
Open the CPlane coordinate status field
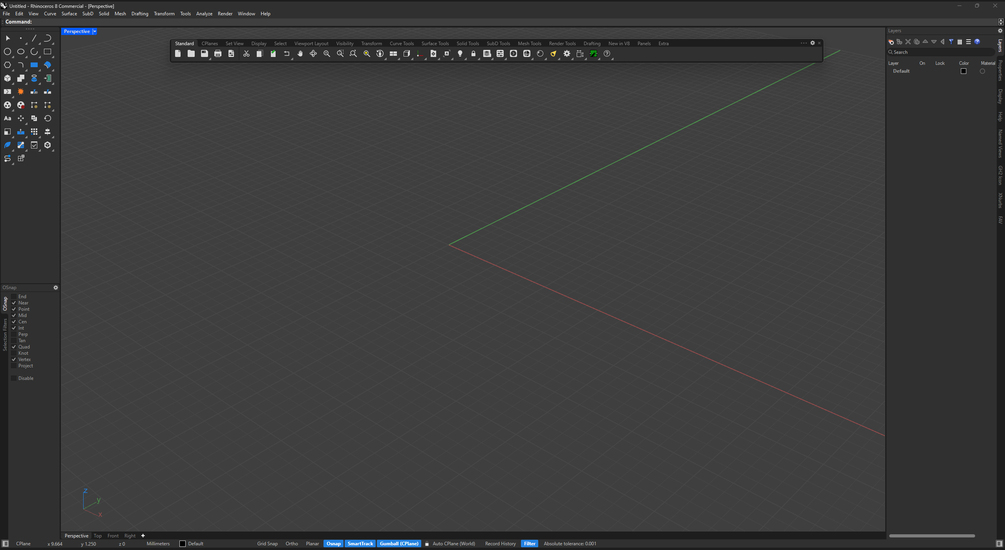(x=23, y=544)
